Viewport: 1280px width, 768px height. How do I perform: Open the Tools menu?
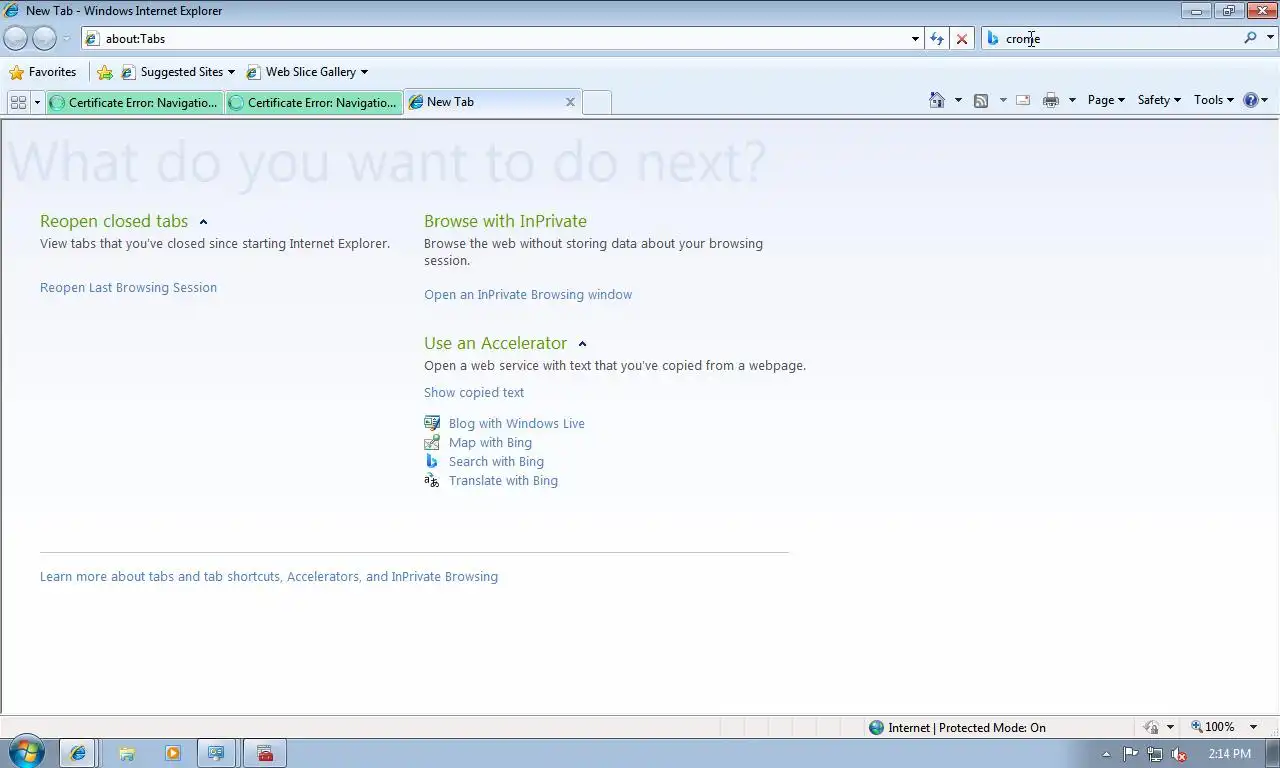(x=1213, y=100)
